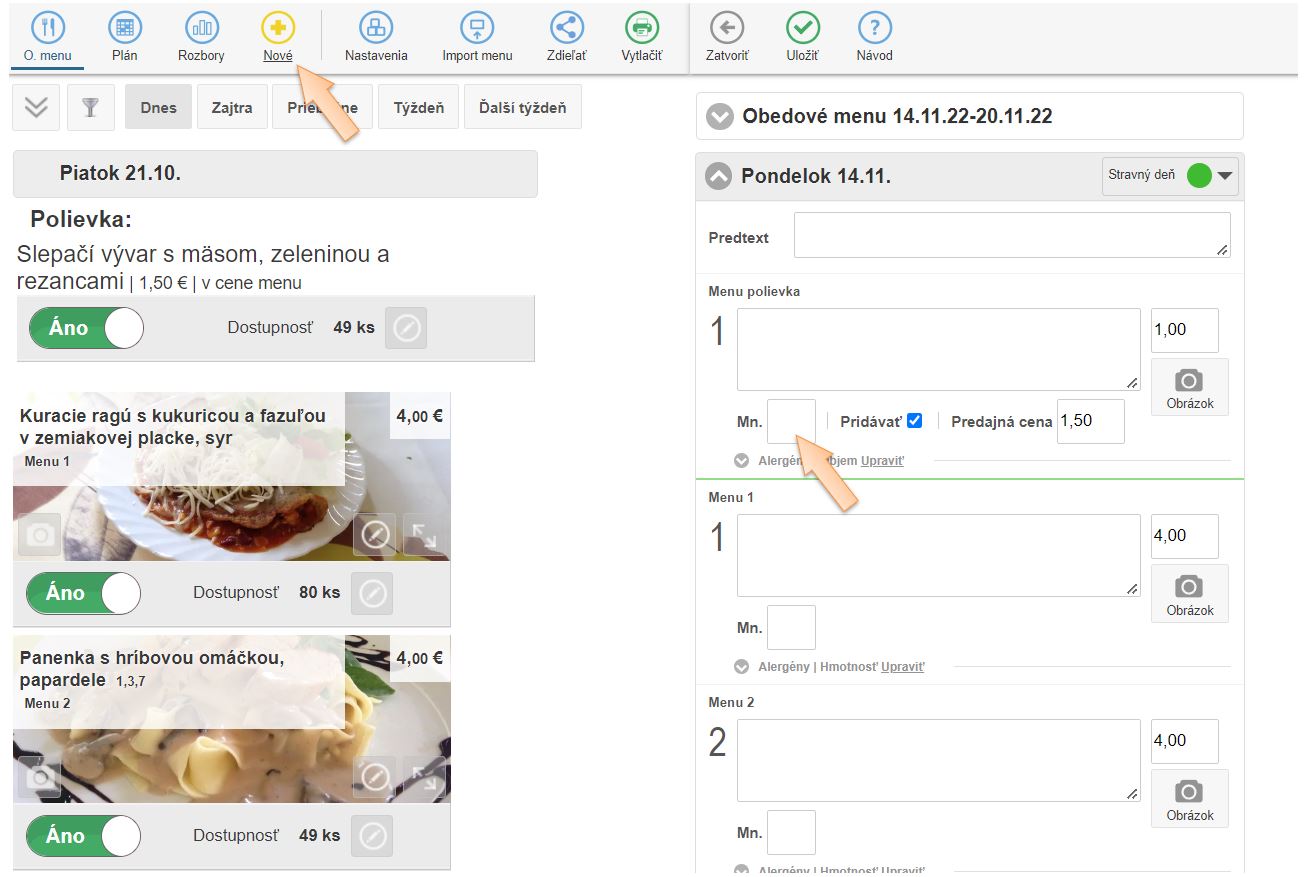
Task: Open the Návod help icon
Action: click(874, 29)
